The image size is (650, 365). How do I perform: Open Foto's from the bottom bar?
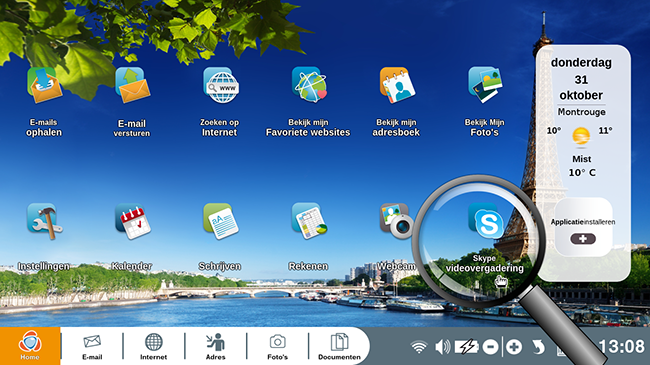[x=277, y=346]
